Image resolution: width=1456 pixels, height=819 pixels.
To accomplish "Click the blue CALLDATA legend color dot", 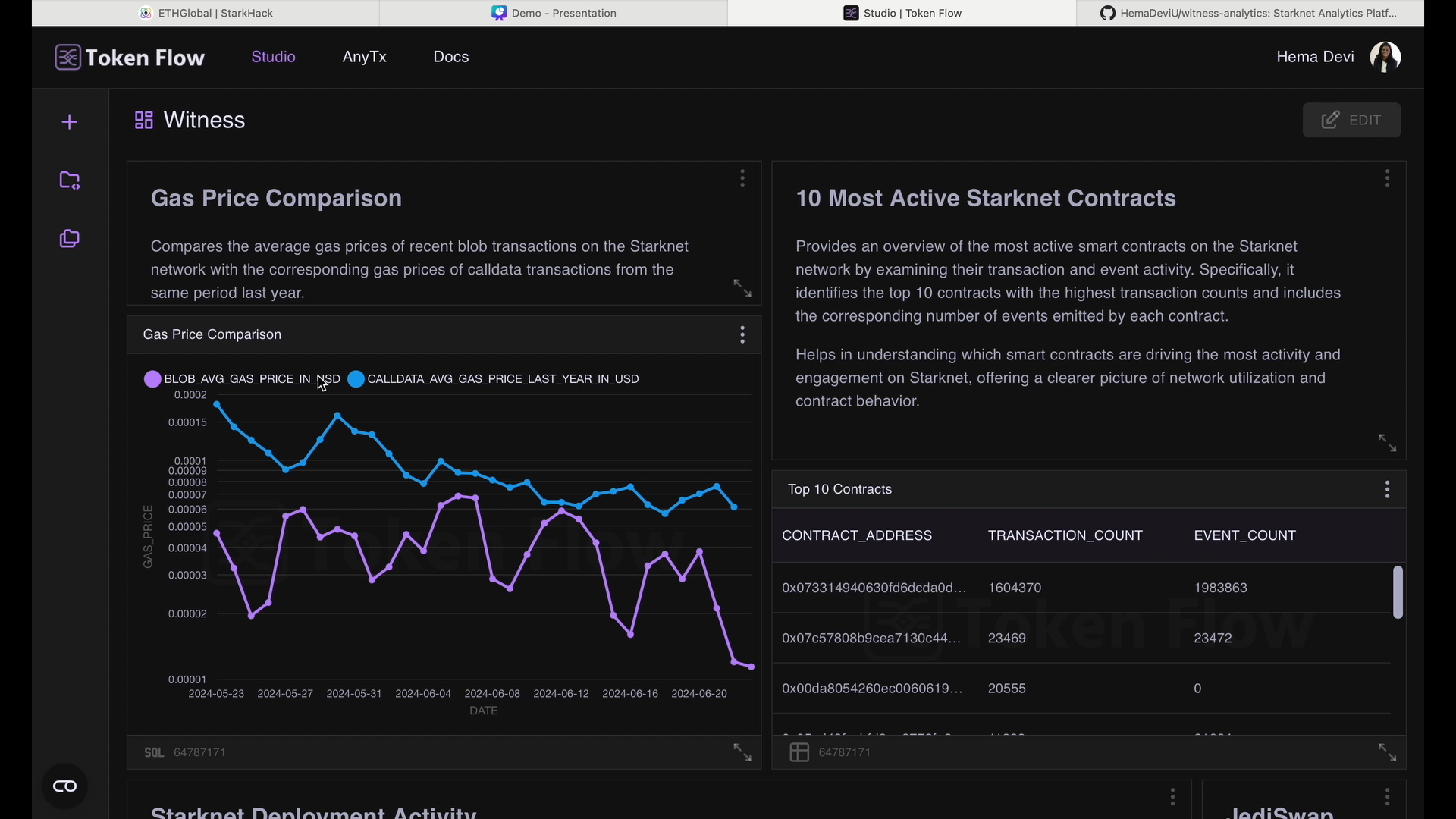I will (356, 379).
